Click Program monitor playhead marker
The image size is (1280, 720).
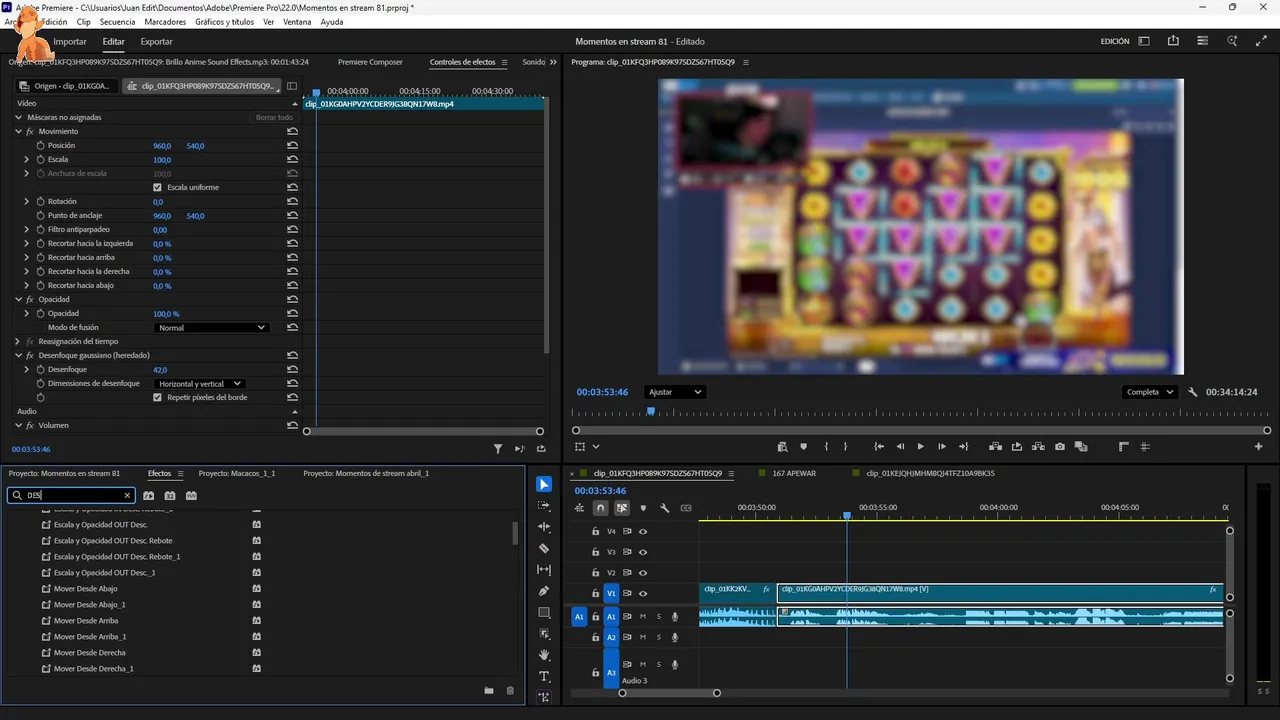[651, 411]
